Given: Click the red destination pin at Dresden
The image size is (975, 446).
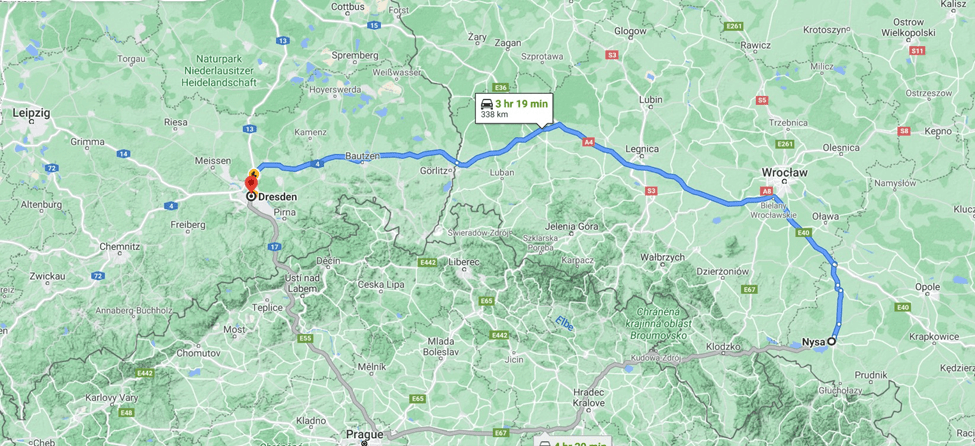Looking at the screenshot, I should [x=251, y=184].
